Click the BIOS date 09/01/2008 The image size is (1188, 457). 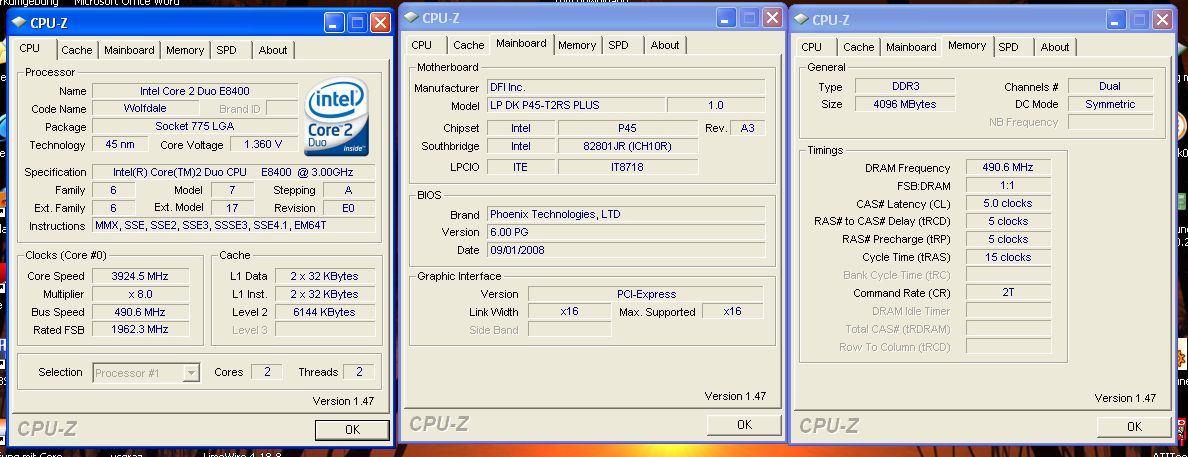tap(625, 250)
